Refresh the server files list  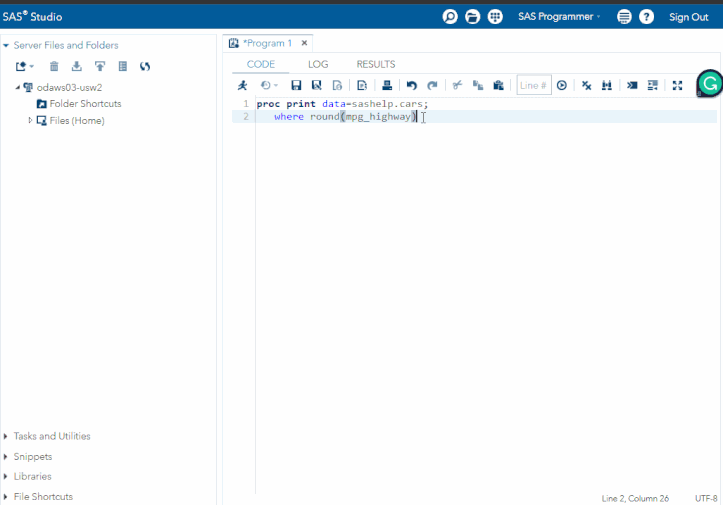tap(145, 66)
